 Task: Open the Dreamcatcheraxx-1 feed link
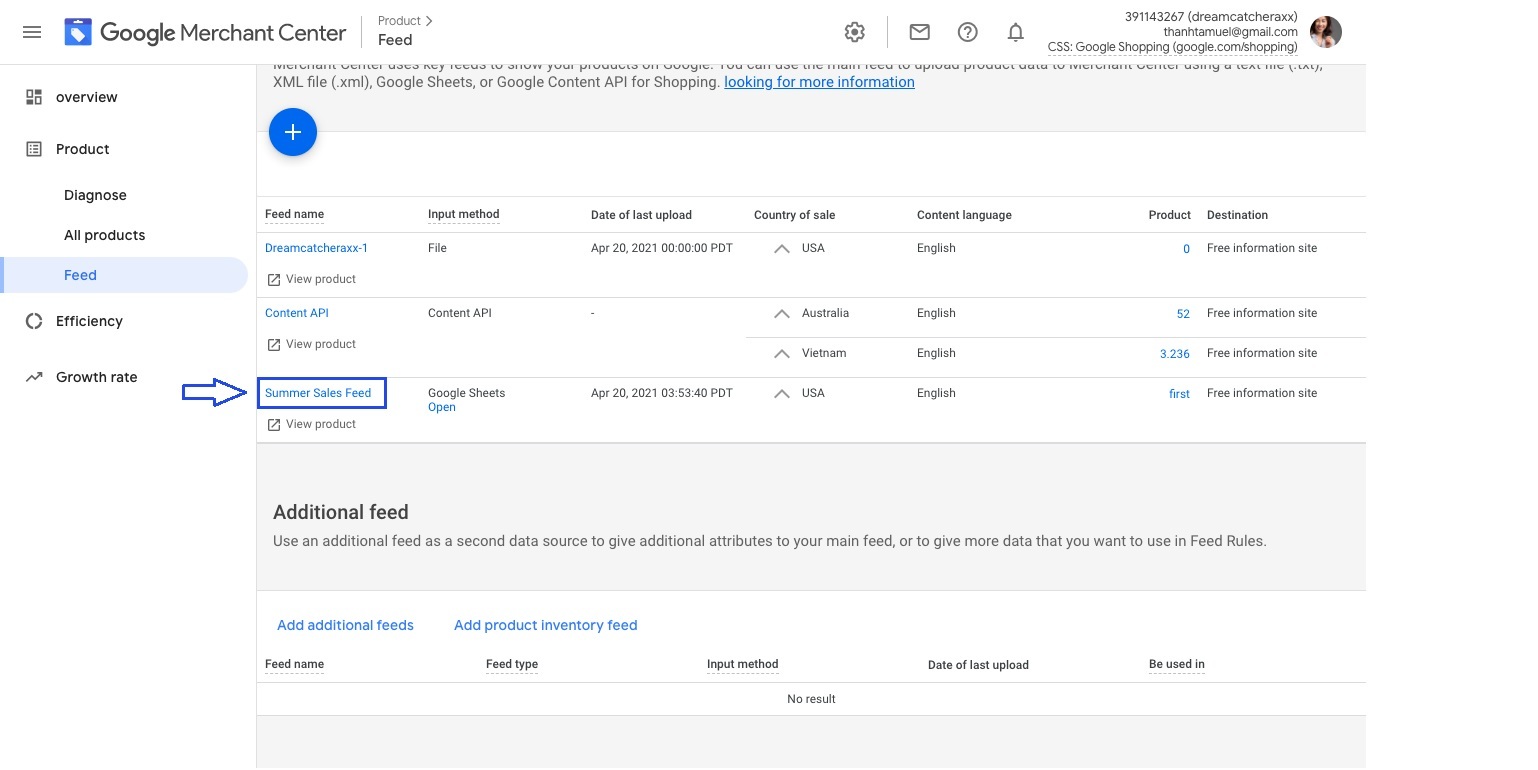click(x=316, y=248)
